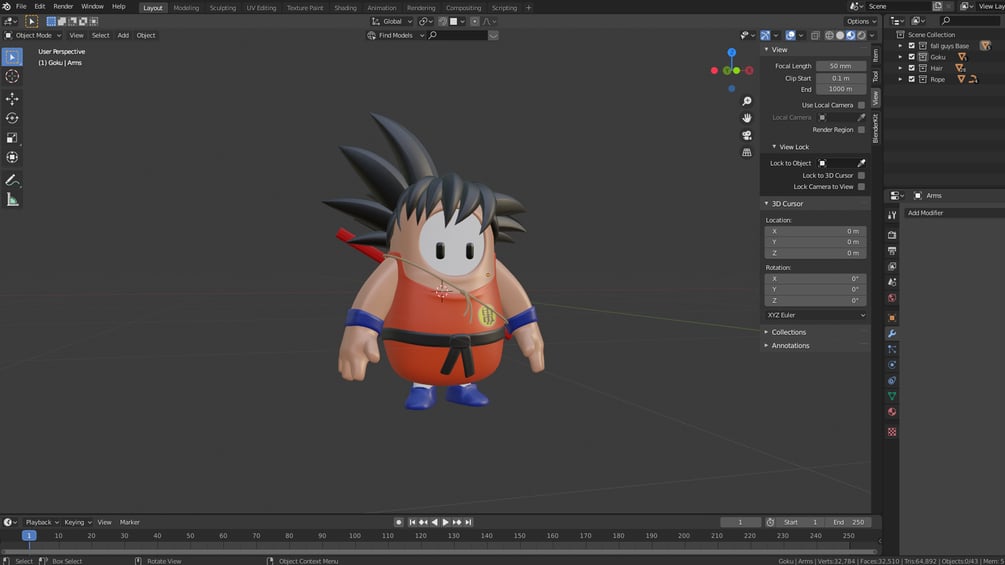This screenshot has width=1005, height=565.
Task: Open Output properties tab
Action: click(892, 250)
